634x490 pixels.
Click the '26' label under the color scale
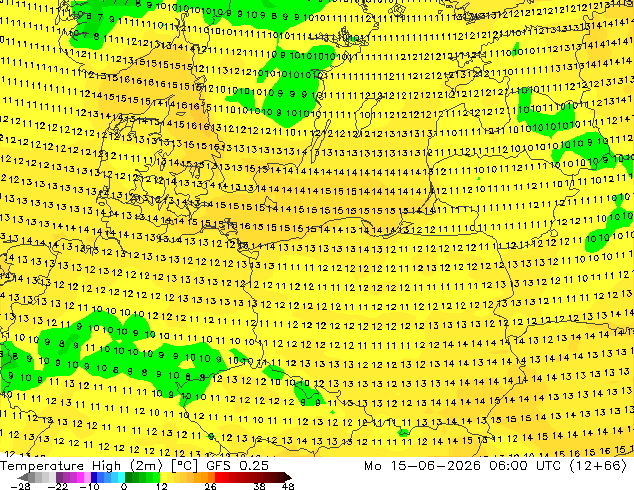[x=210, y=486]
